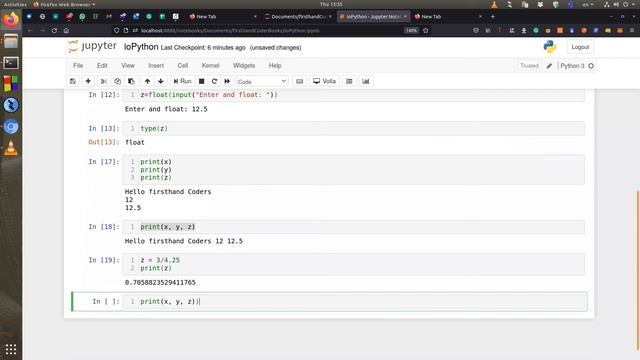
Task: Open the Edit menu
Action: [102, 65]
